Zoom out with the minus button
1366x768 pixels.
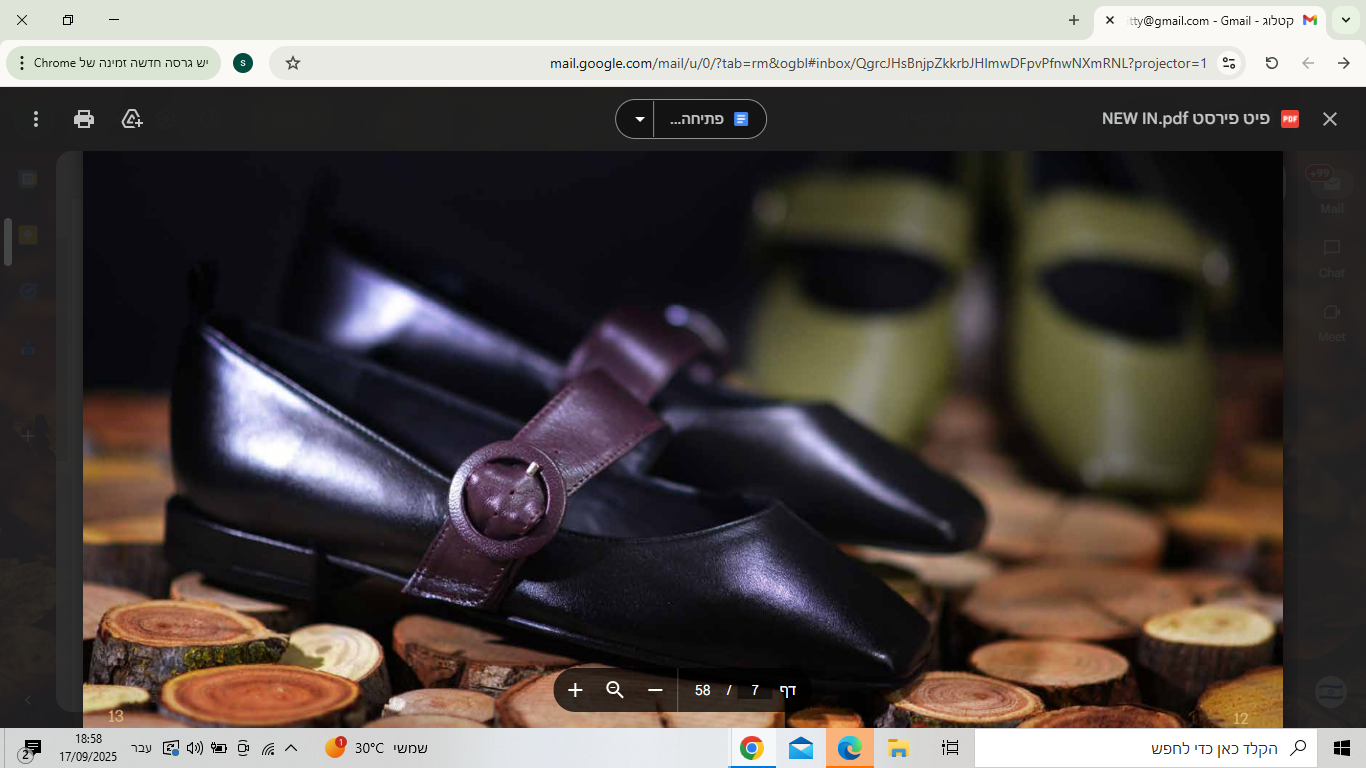[655, 690]
